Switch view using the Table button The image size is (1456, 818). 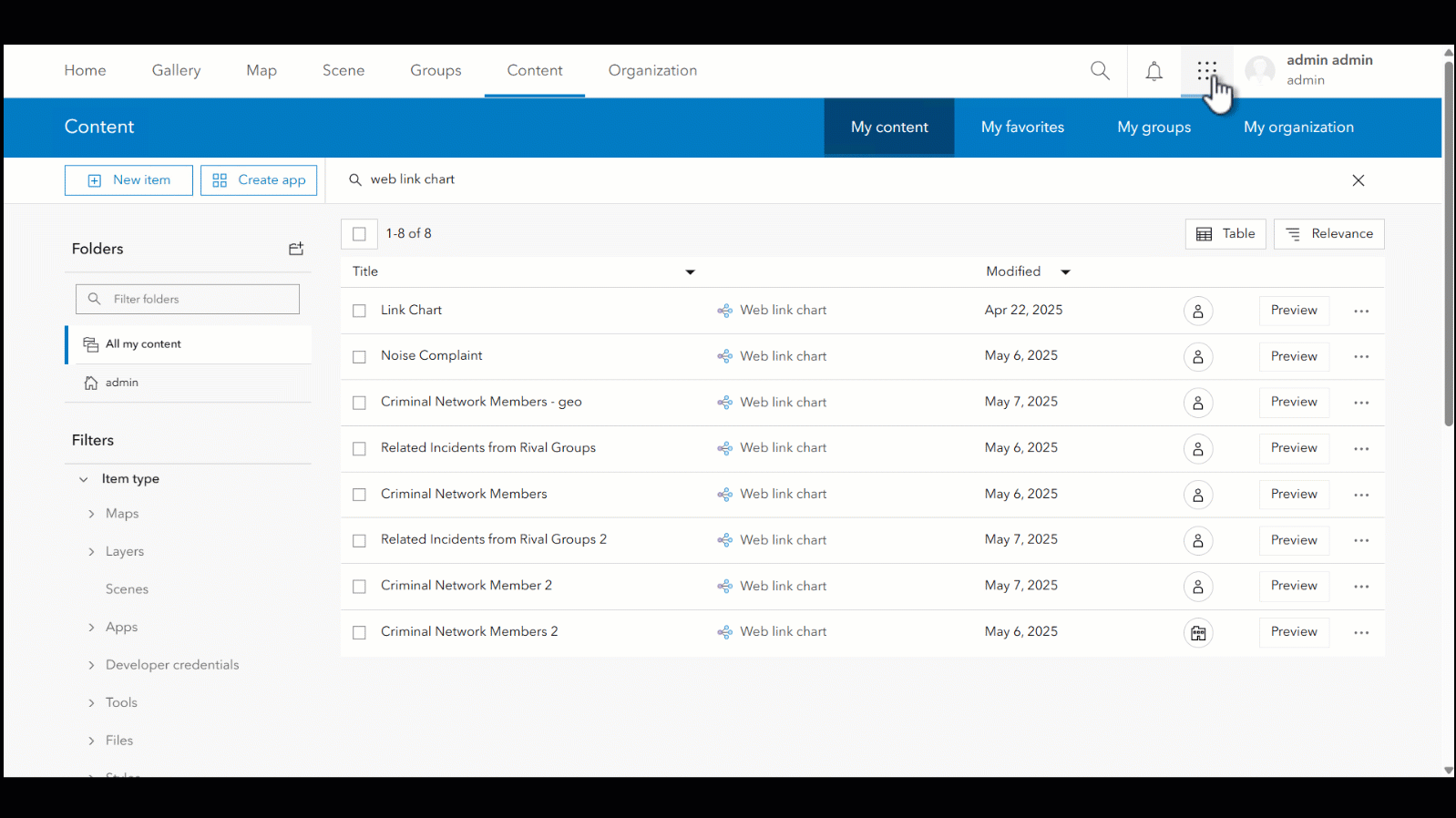(1225, 234)
